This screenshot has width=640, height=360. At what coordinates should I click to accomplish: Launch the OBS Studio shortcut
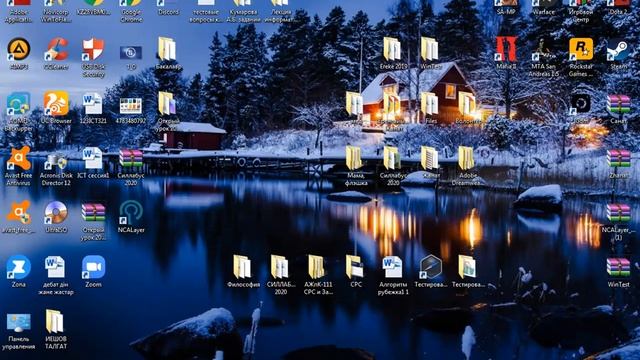coord(581,104)
